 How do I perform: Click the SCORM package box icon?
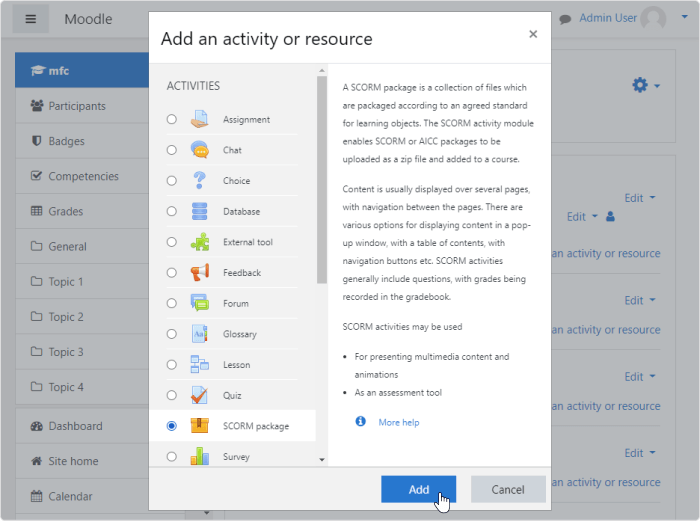click(199, 426)
